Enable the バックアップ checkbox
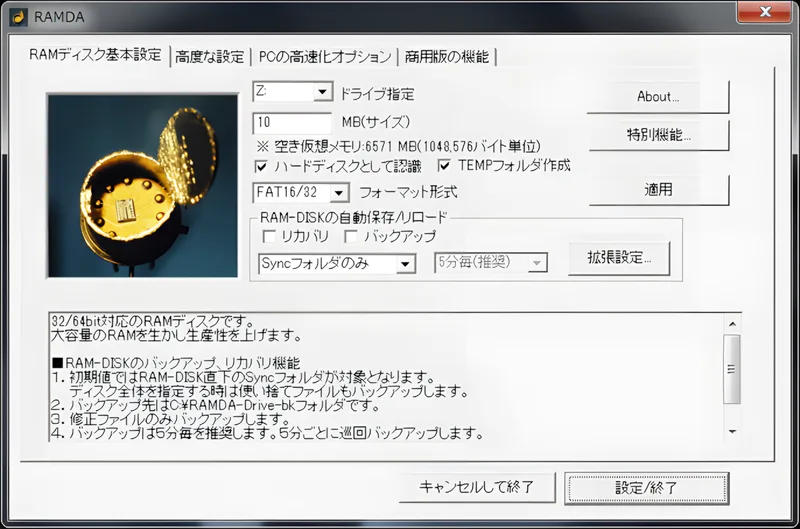This screenshot has height=529, width=800. pos(351,237)
